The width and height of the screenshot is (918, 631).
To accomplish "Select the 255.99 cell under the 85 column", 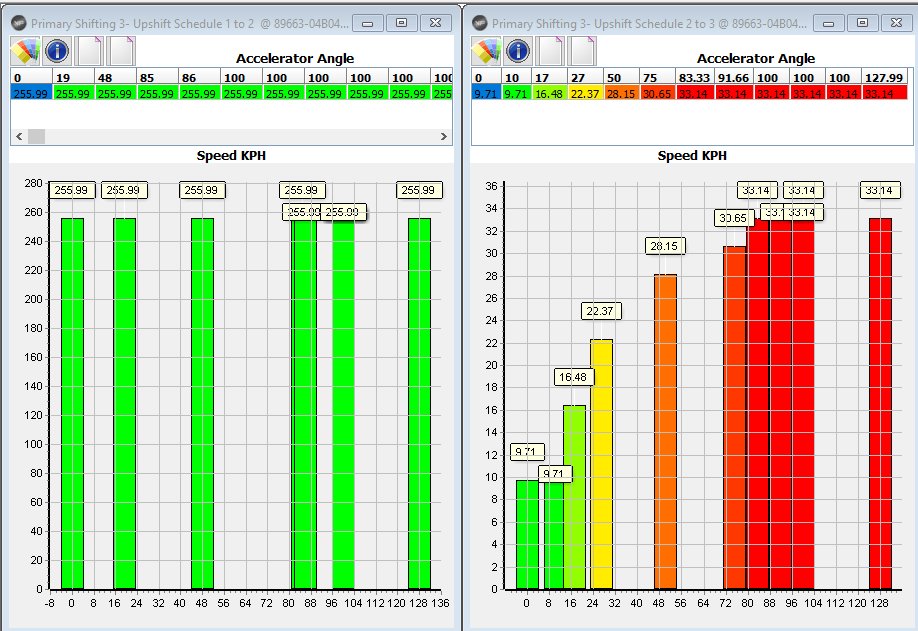I will (x=157, y=93).
